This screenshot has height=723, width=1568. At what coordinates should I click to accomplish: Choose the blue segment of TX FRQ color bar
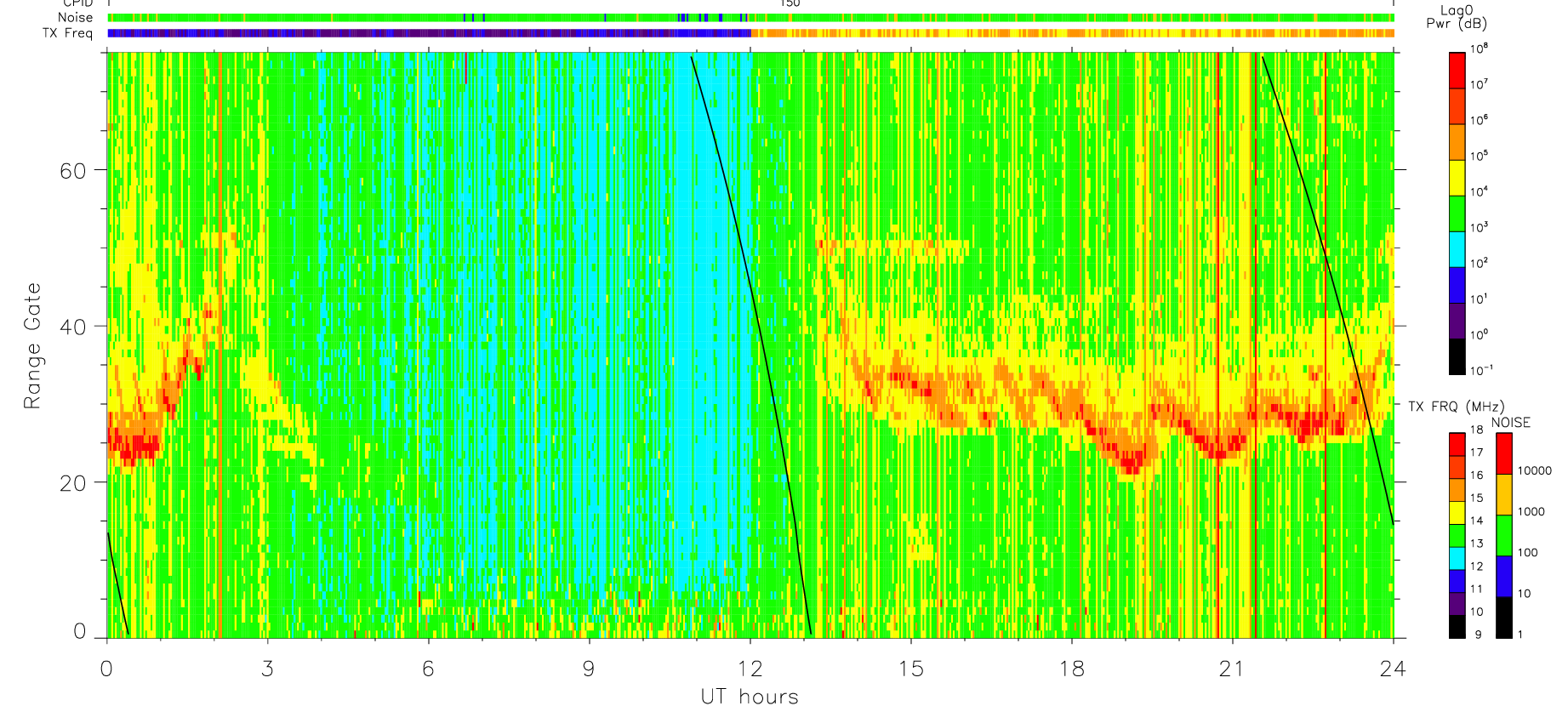coord(1457,581)
